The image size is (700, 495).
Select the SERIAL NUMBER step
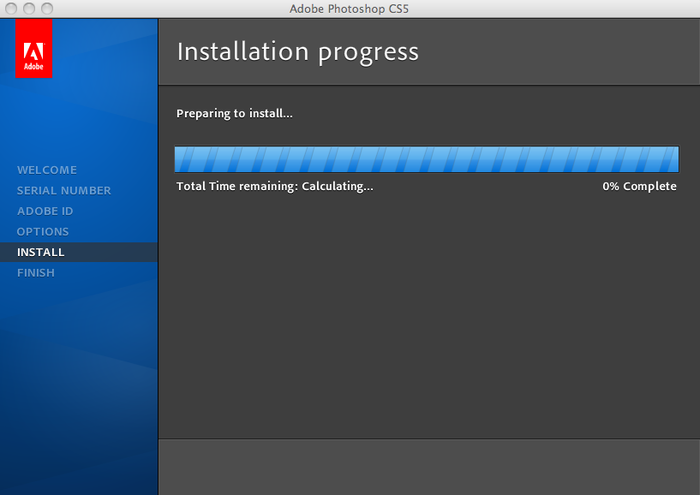64,191
